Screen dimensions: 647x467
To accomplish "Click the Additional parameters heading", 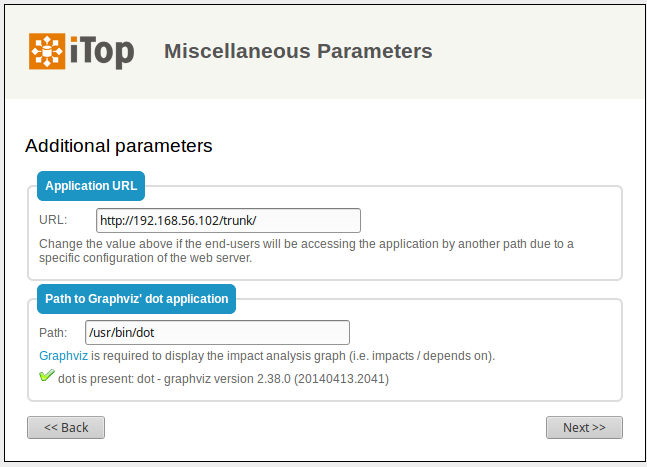I will (119, 146).
